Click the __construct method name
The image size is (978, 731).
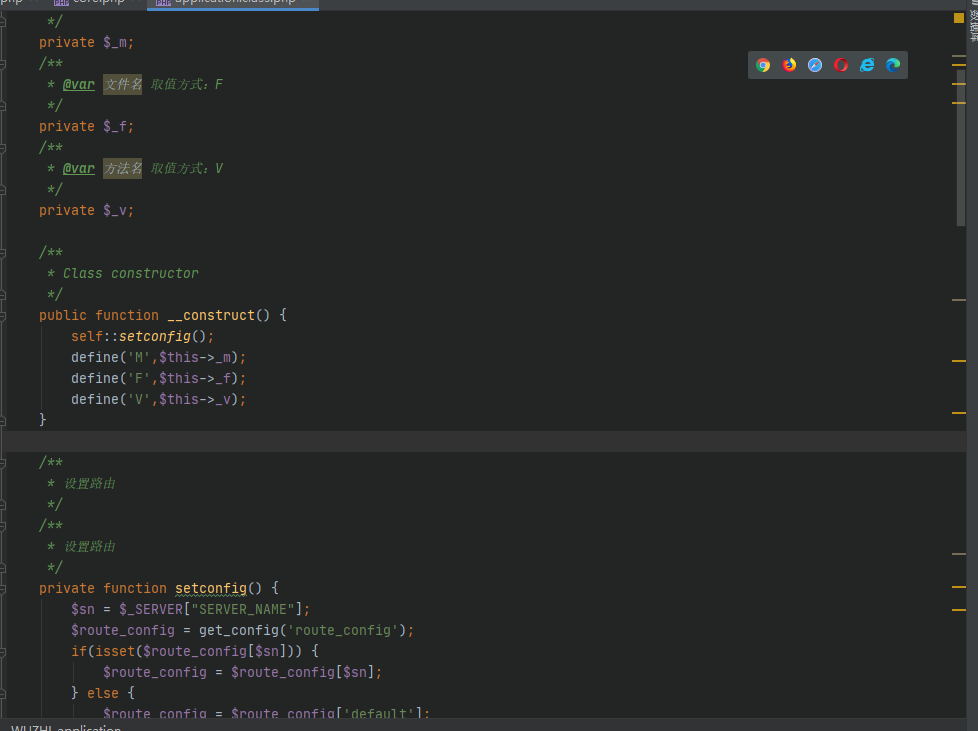[211, 316]
